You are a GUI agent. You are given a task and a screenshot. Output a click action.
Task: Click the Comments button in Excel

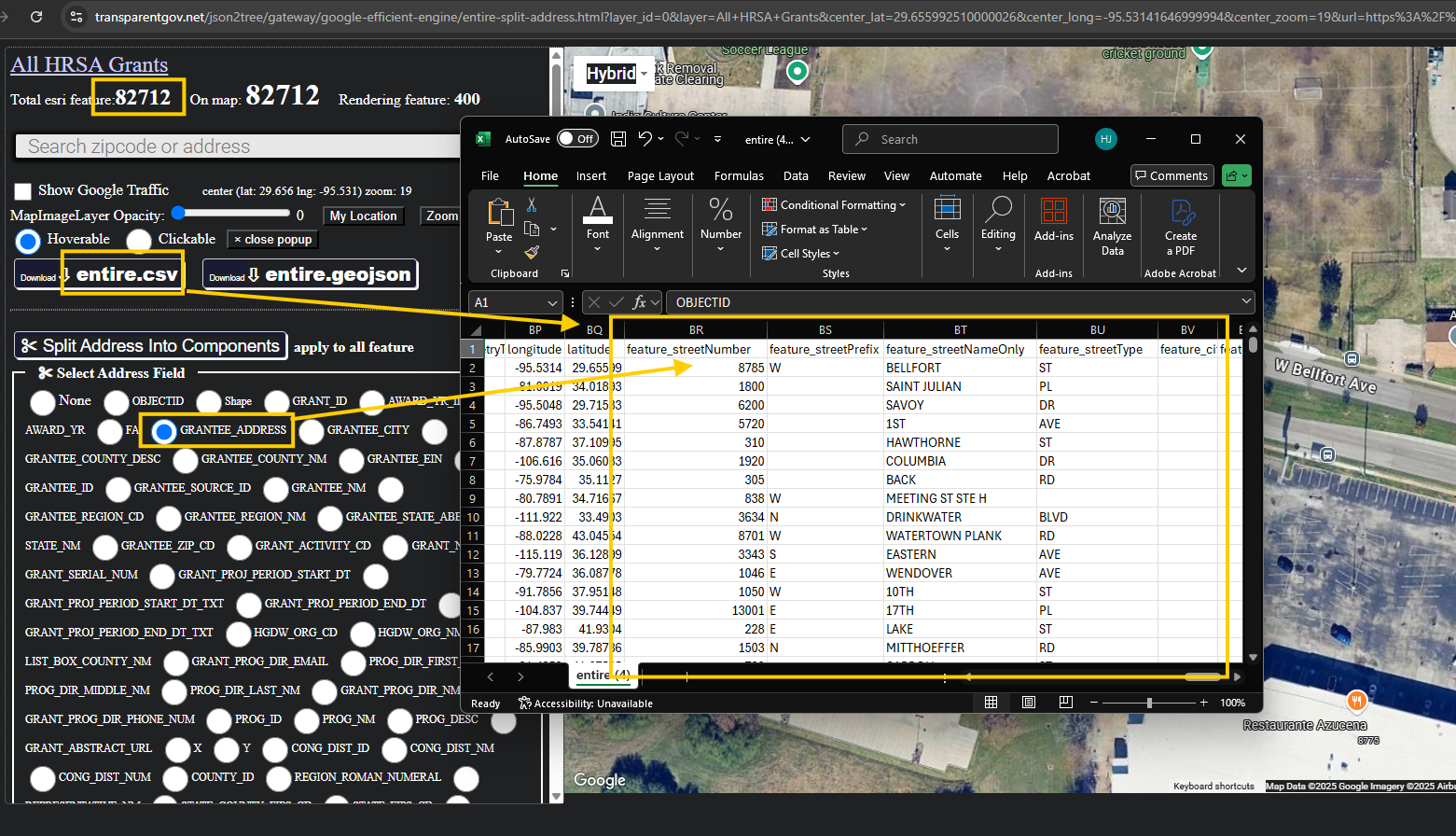(x=1172, y=175)
